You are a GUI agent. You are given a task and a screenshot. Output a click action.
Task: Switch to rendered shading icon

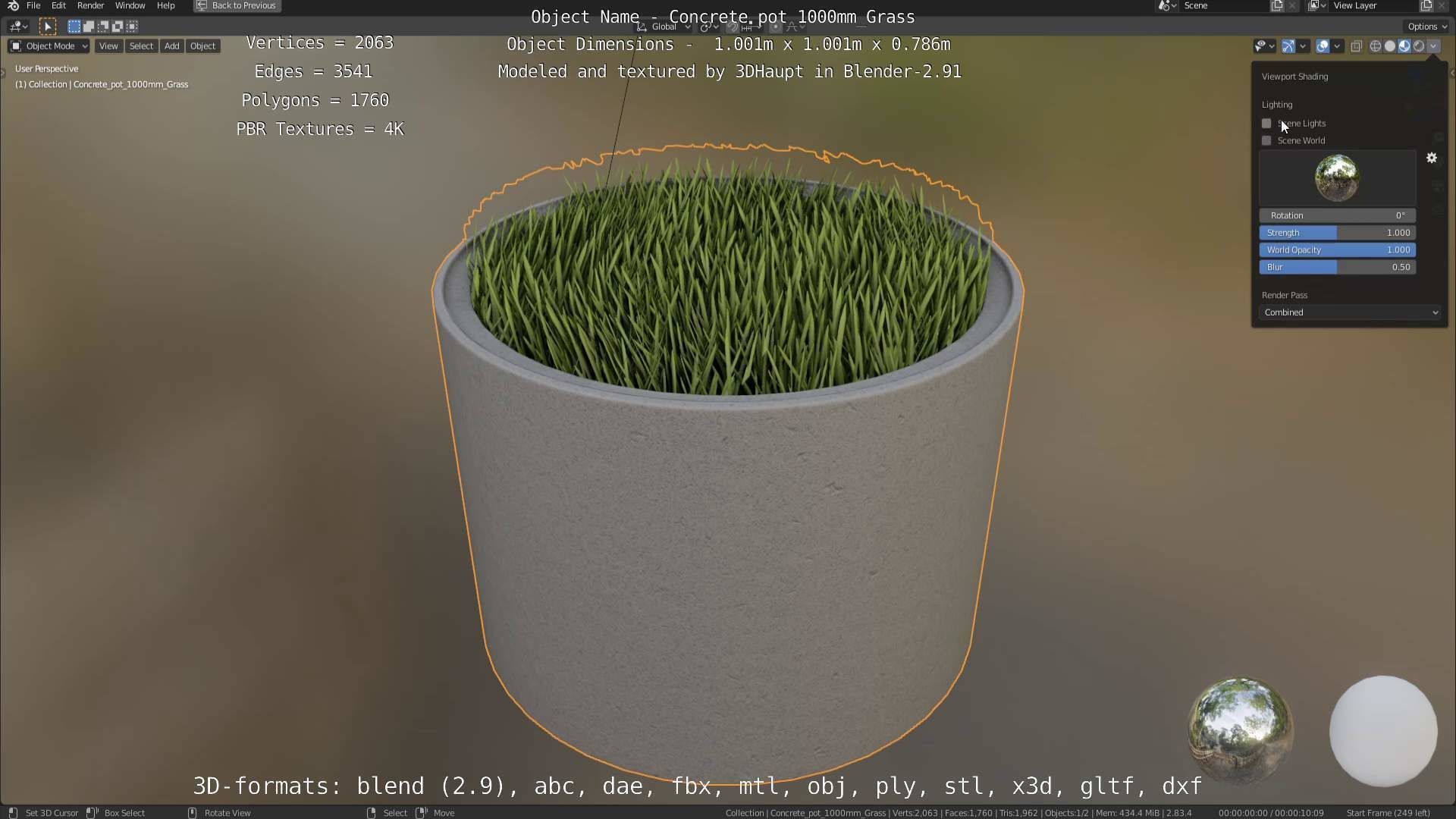1419,46
